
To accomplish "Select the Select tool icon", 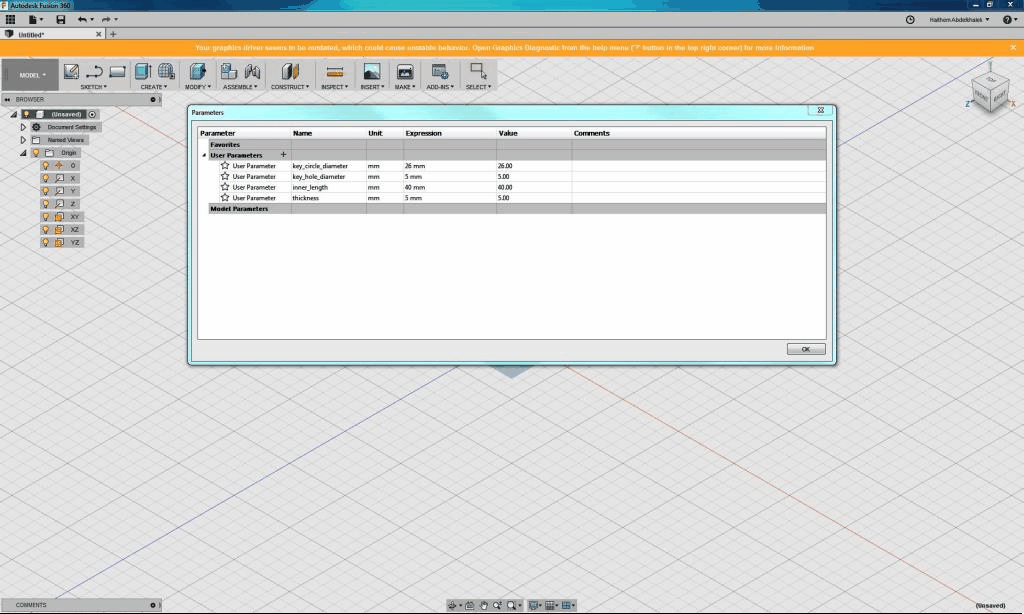I will [x=478, y=72].
